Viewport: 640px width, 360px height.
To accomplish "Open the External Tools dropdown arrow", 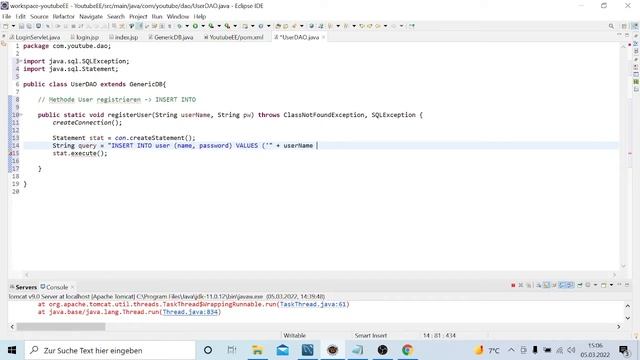I will [x=235, y=26].
